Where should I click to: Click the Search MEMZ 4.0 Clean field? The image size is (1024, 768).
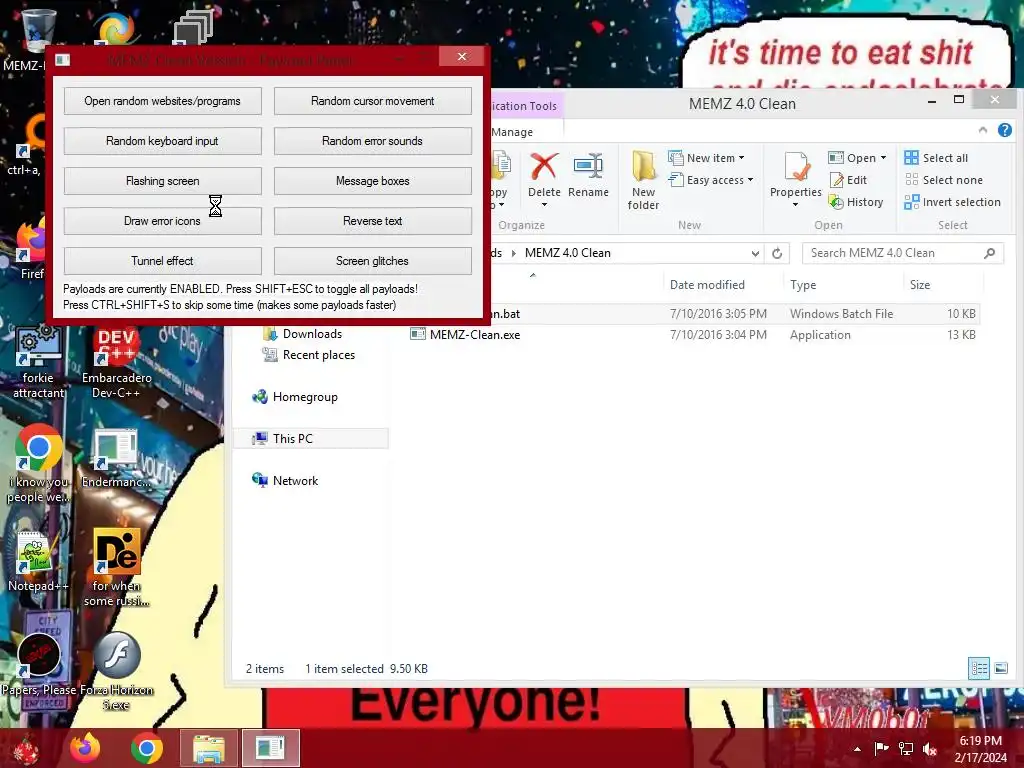tap(903, 253)
